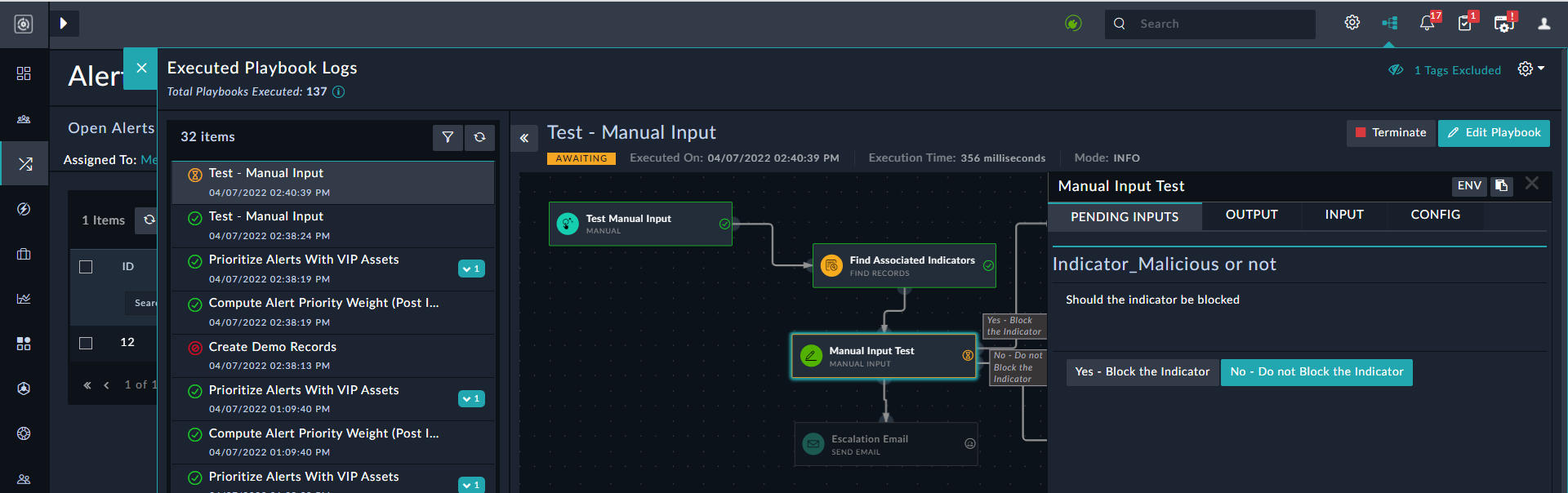Image resolution: width=1568 pixels, height=493 pixels.
Task: Expand child playbooks of first Prioritize Alerts entry
Action: tap(471, 269)
